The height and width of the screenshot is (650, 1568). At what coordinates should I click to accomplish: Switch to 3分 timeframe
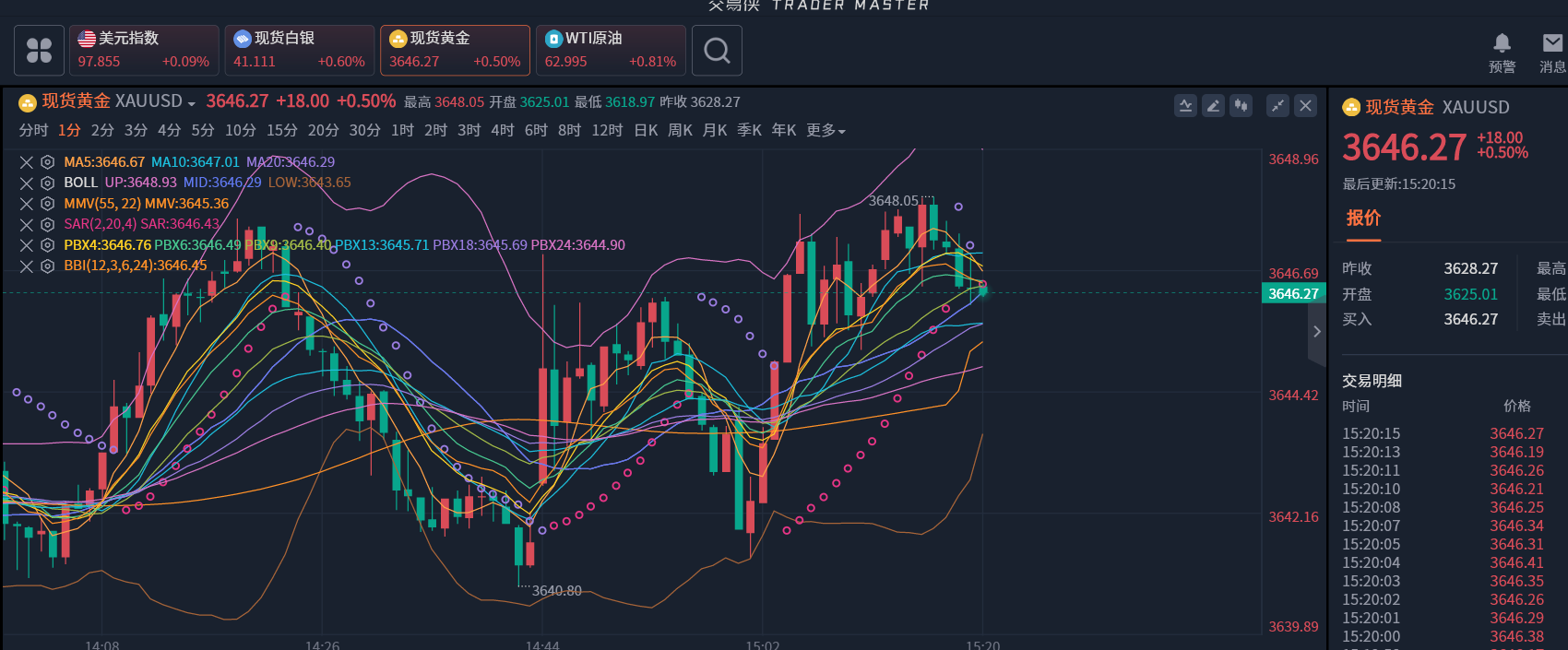[136, 131]
